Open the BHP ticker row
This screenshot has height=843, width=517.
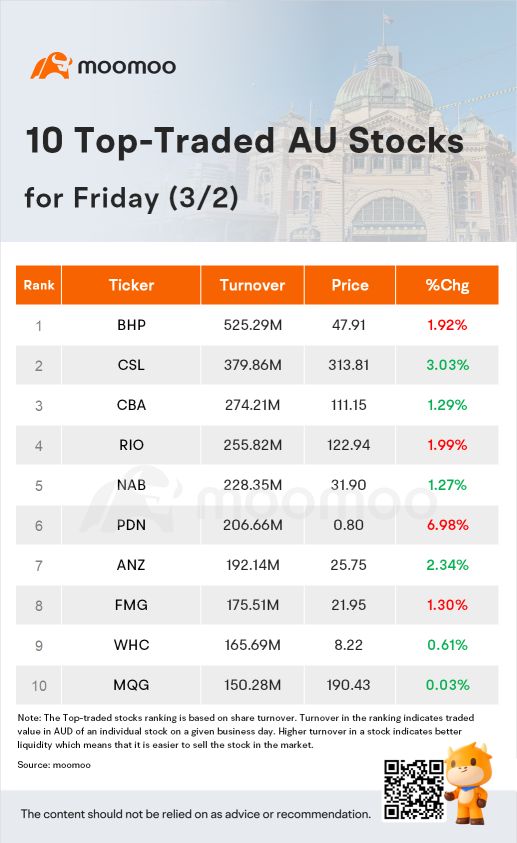[257, 325]
